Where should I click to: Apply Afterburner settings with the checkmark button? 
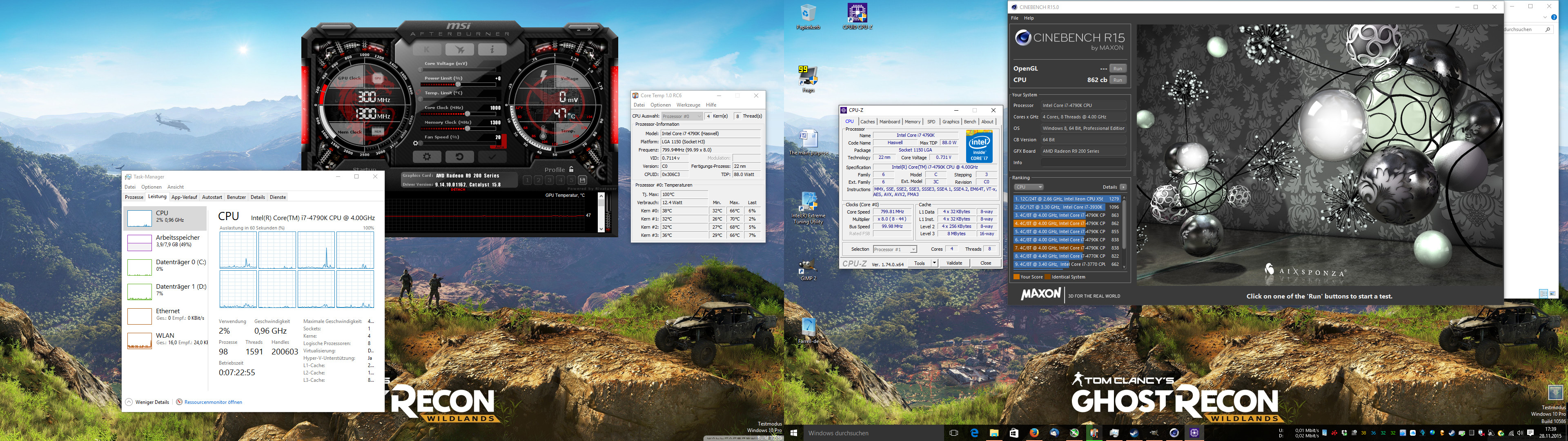(x=492, y=157)
